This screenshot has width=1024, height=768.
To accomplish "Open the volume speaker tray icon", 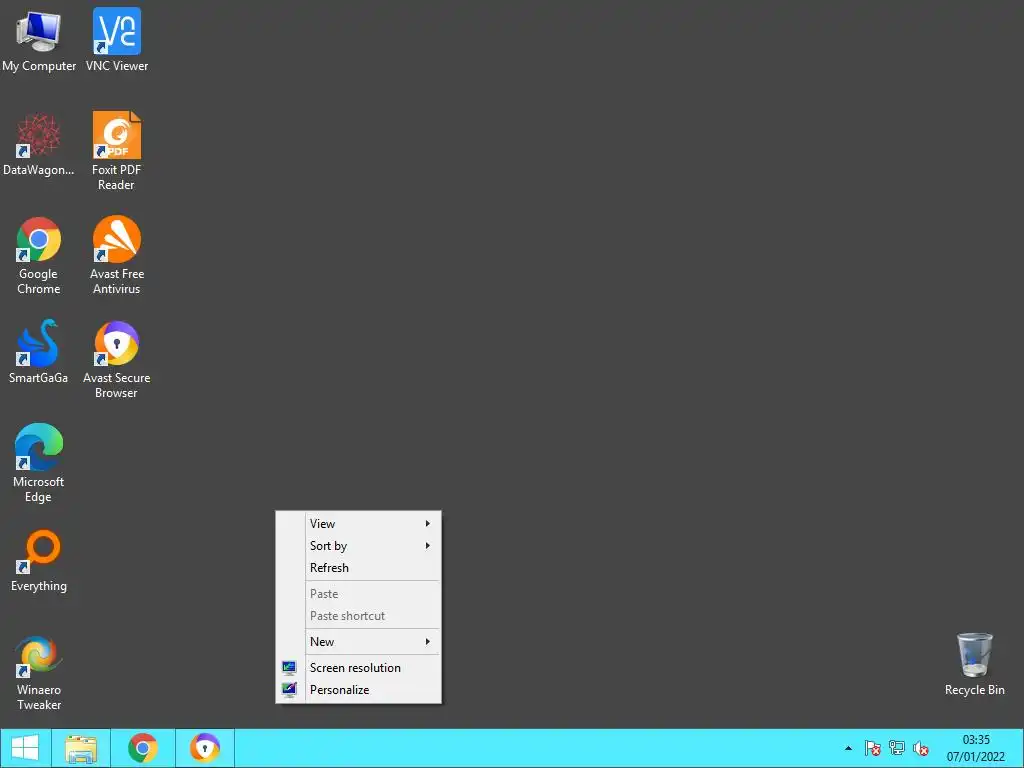I will tap(921, 748).
